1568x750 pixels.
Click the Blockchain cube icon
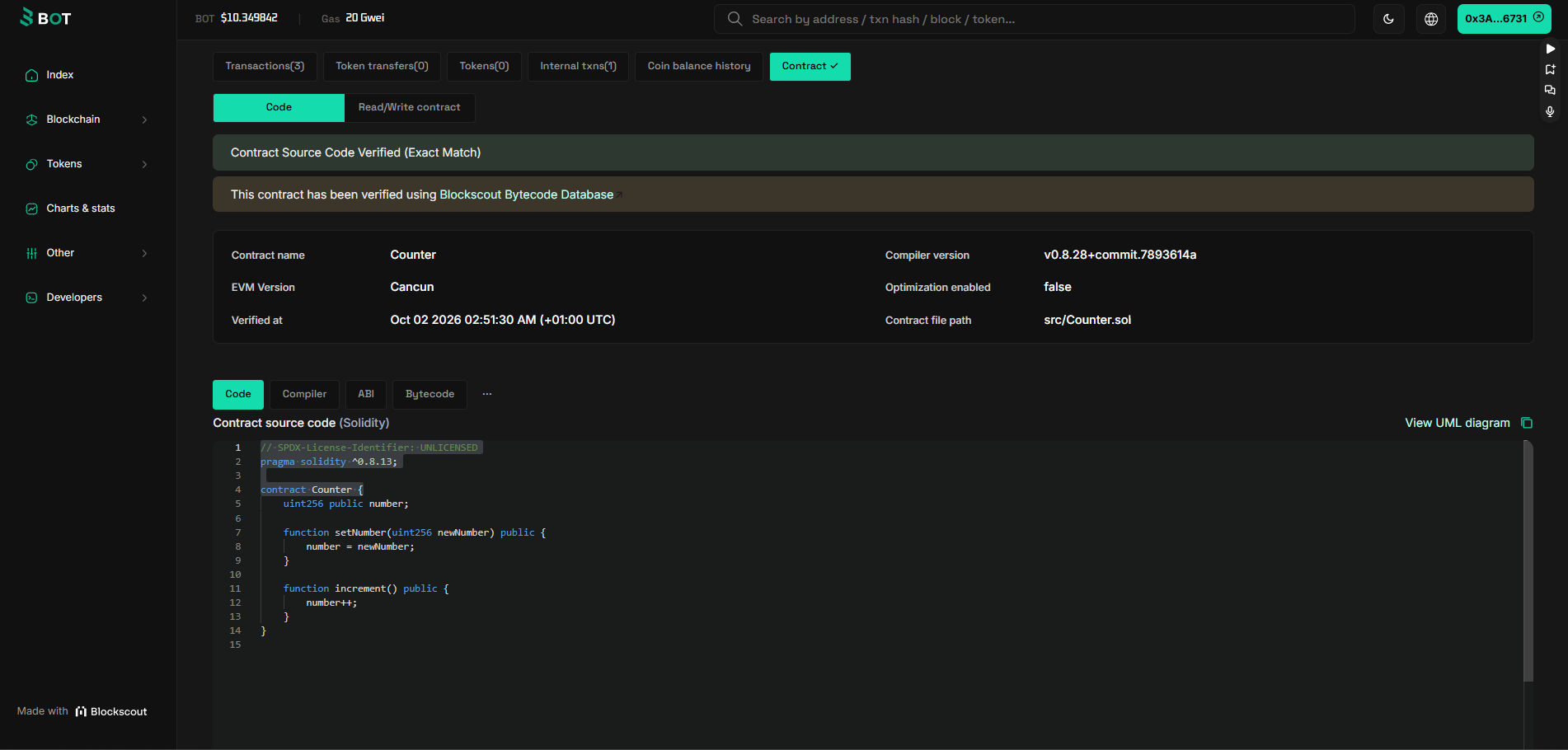tap(31, 120)
